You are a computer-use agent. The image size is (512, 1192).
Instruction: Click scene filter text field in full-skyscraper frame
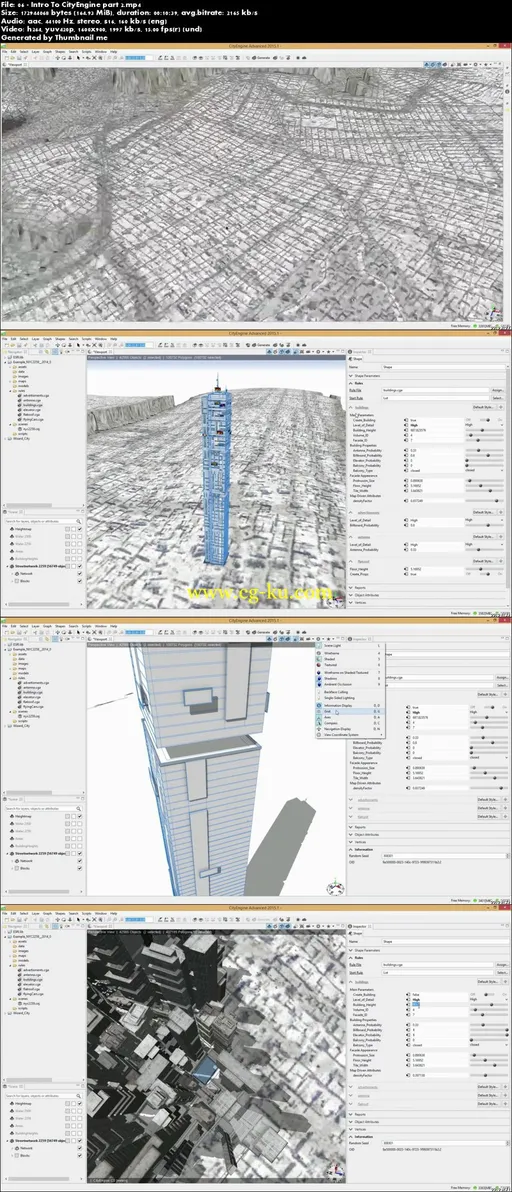pos(43,522)
